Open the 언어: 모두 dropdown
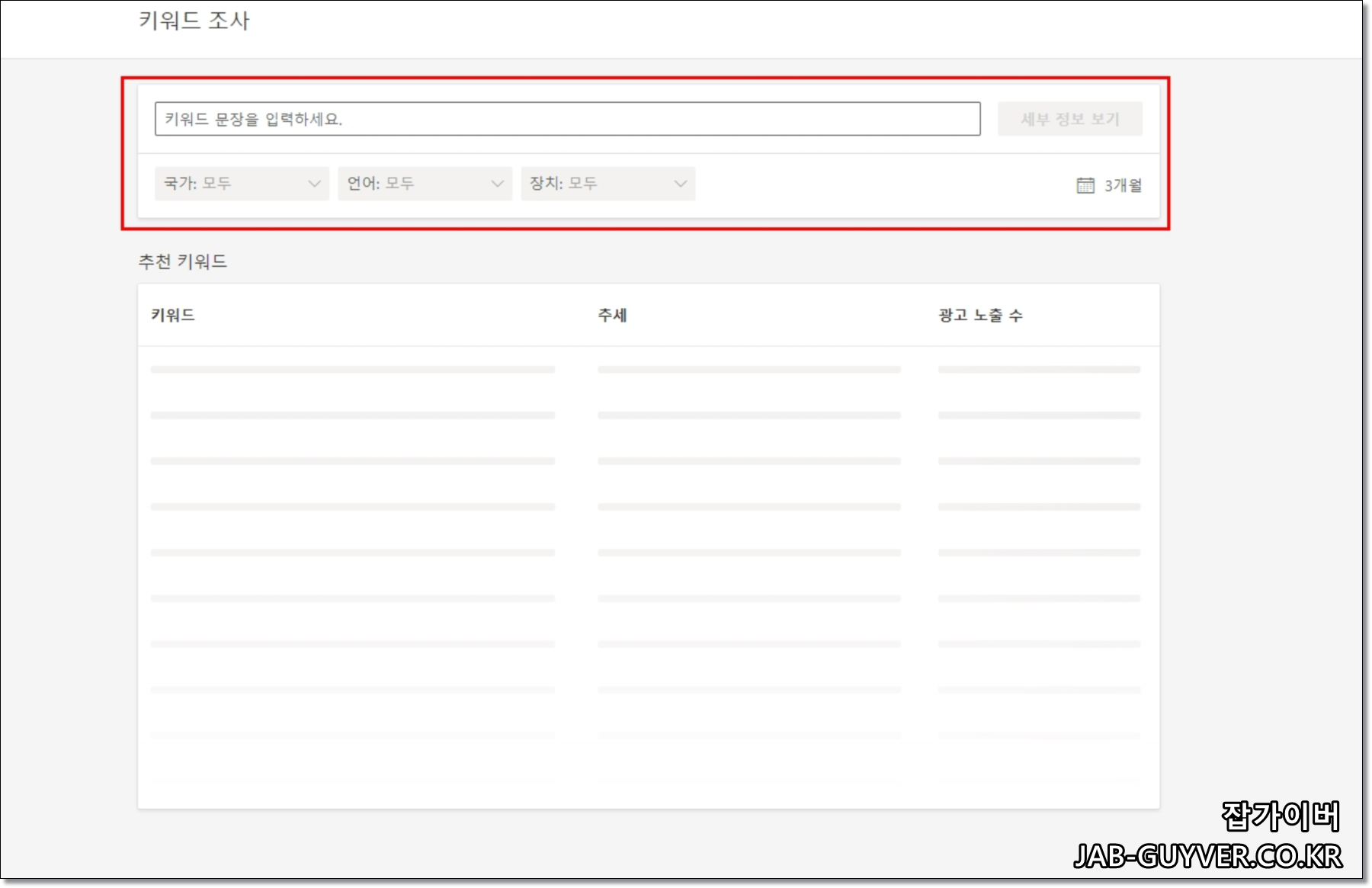1372x888 pixels. 425,184
